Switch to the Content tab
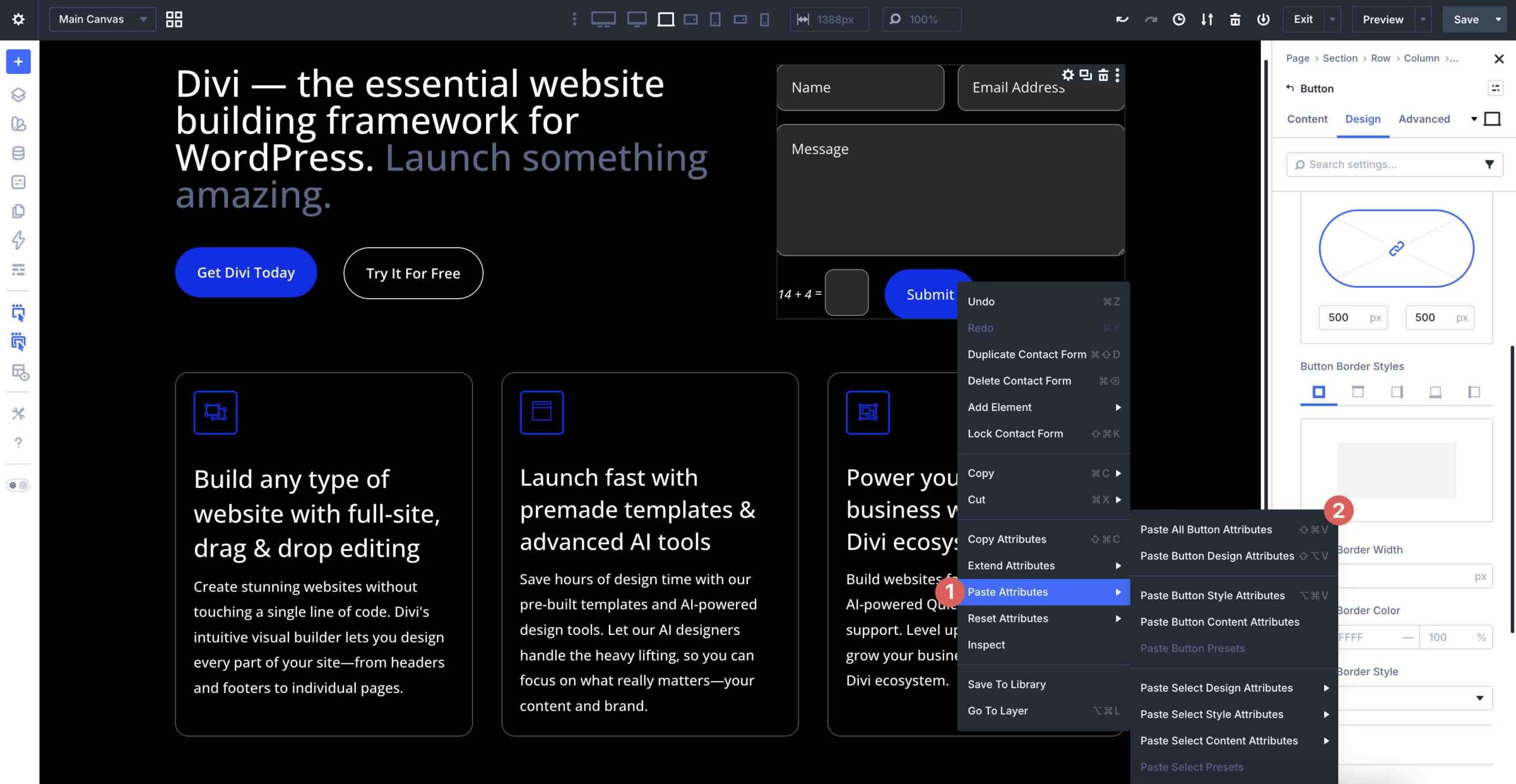The height and width of the screenshot is (784, 1516). point(1307,119)
